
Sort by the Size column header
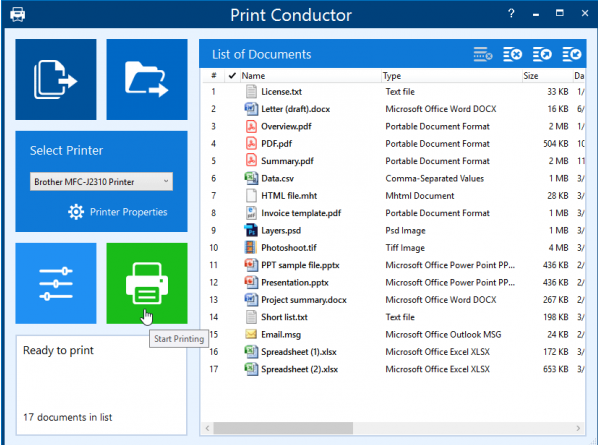(547, 76)
